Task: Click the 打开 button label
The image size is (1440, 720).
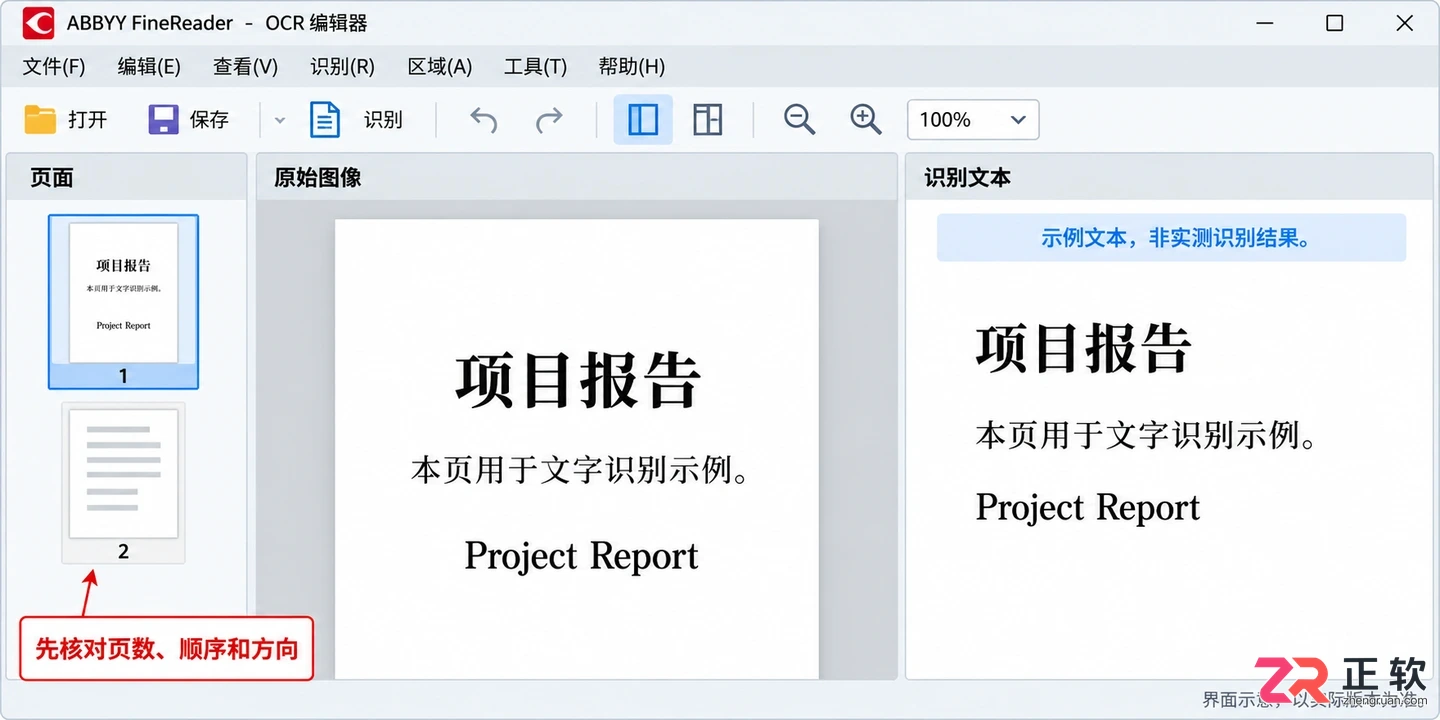Action: [88, 120]
